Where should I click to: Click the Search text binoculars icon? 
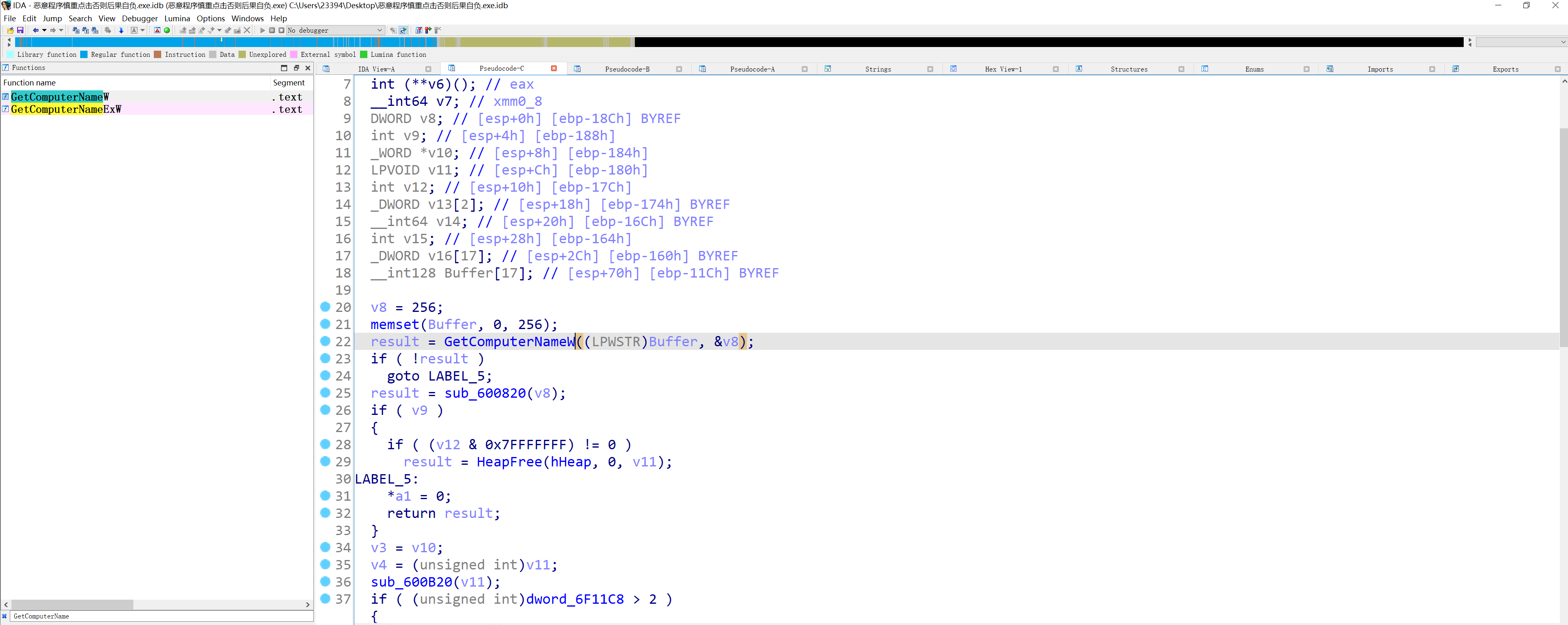(x=85, y=30)
